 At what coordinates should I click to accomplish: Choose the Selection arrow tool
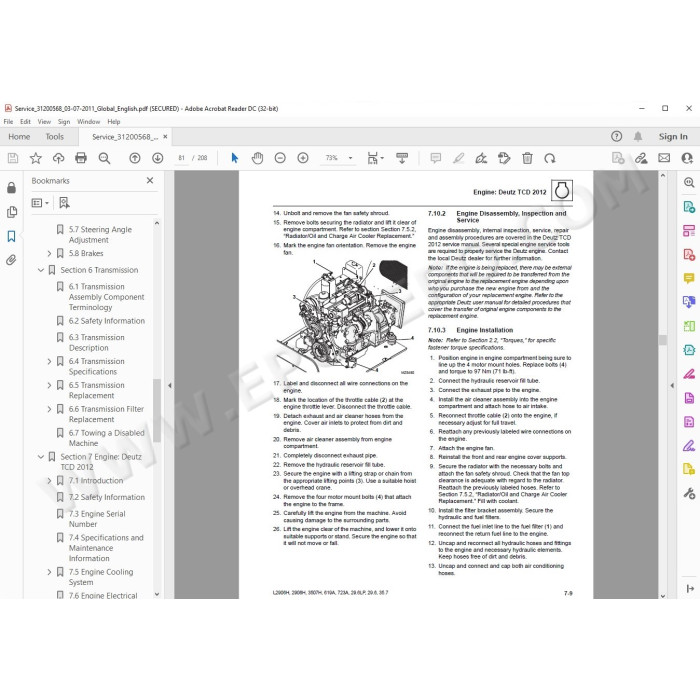(234, 158)
